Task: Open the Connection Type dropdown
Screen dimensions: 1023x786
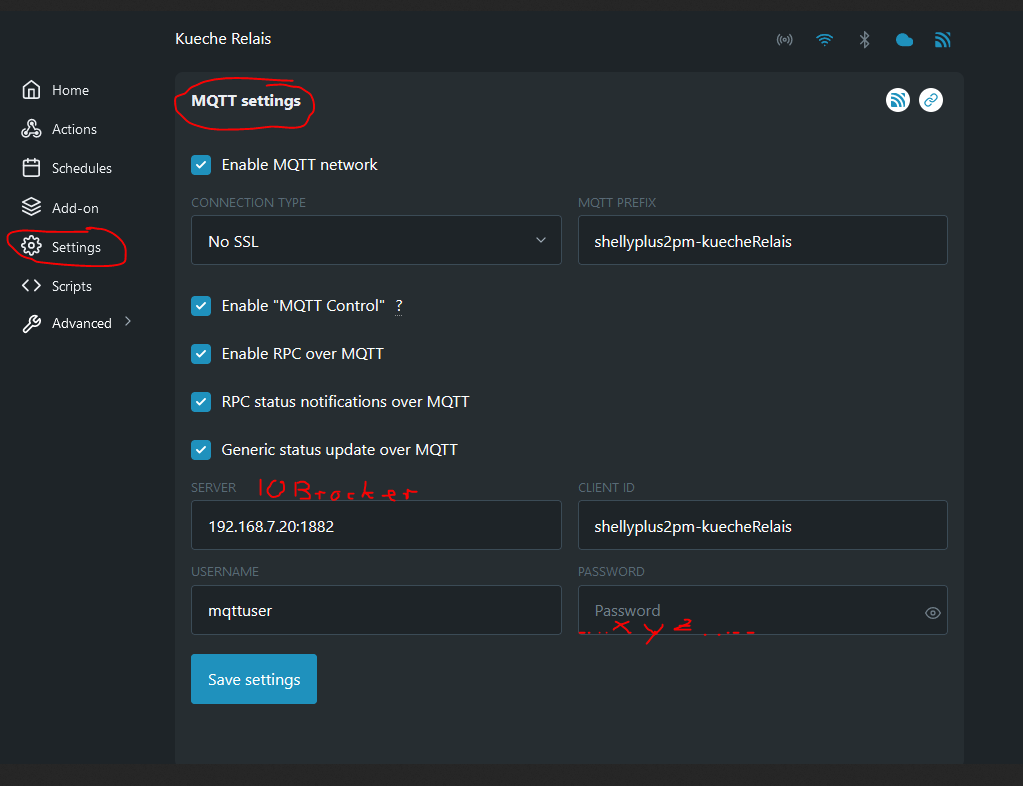Action: [x=376, y=241]
